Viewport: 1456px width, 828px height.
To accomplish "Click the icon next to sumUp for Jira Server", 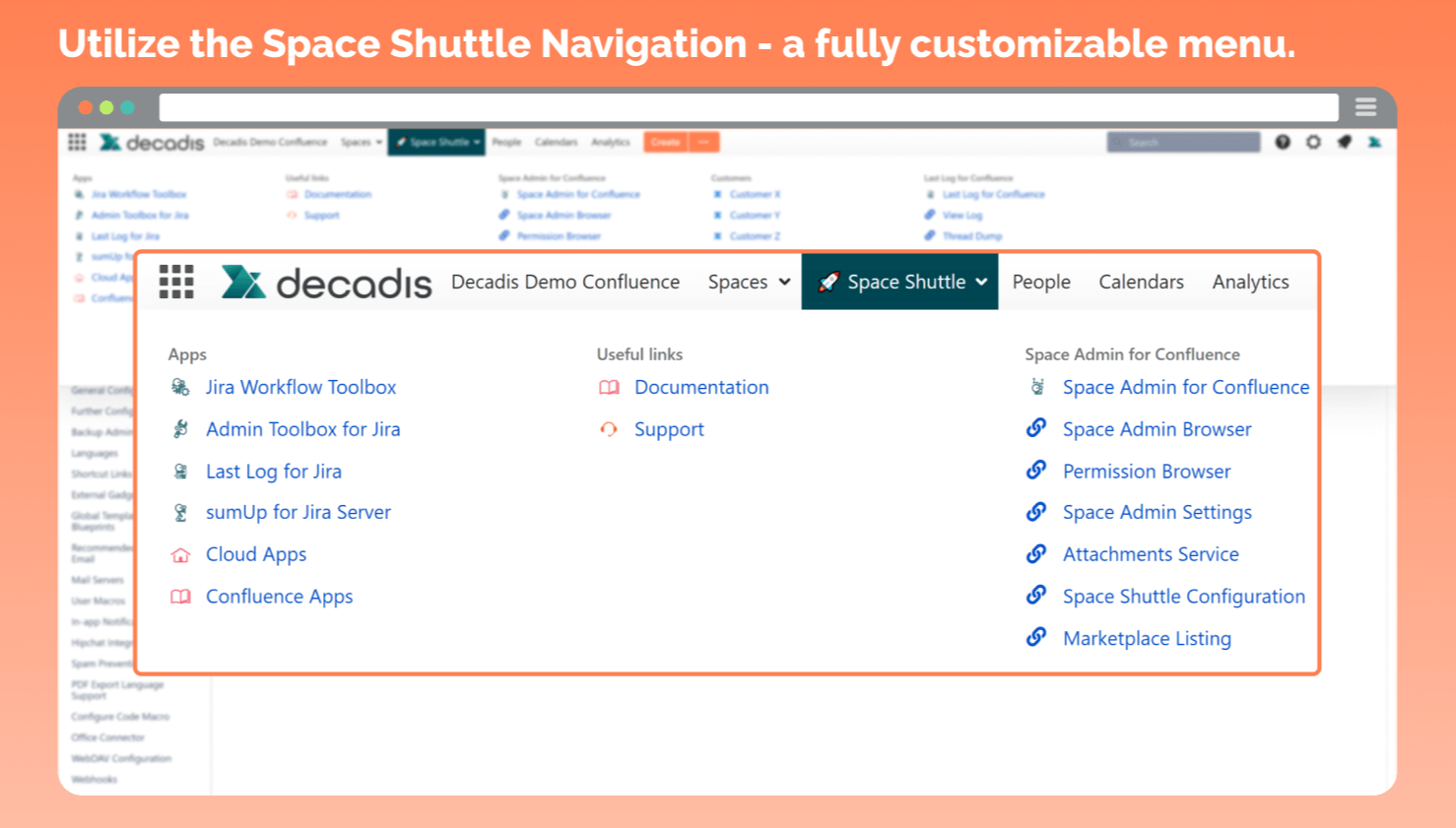I will pos(180,513).
